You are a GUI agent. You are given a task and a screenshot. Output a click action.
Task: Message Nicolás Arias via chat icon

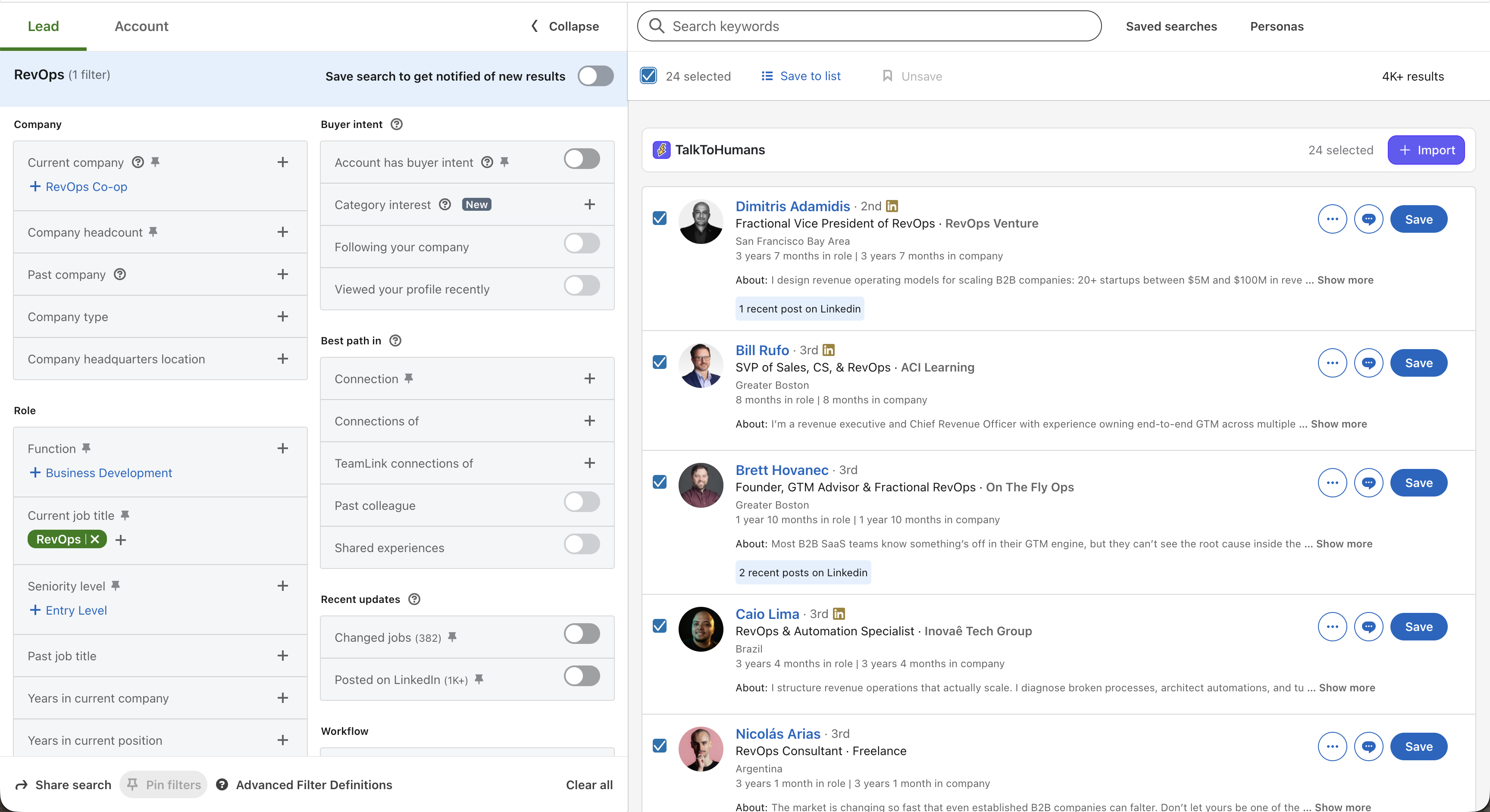[x=1368, y=746]
